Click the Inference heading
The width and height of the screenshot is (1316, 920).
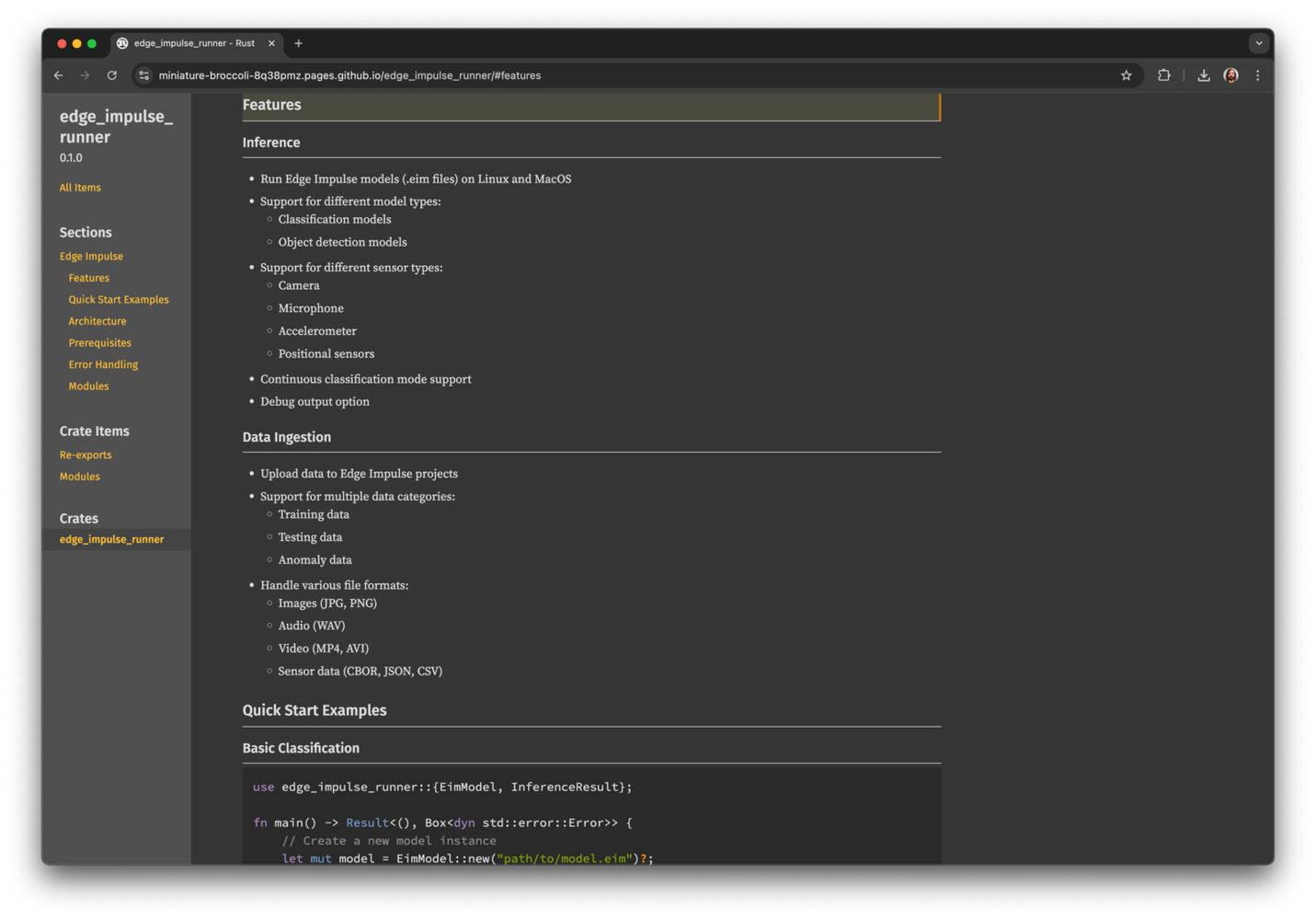pyautogui.click(x=271, y=143)
